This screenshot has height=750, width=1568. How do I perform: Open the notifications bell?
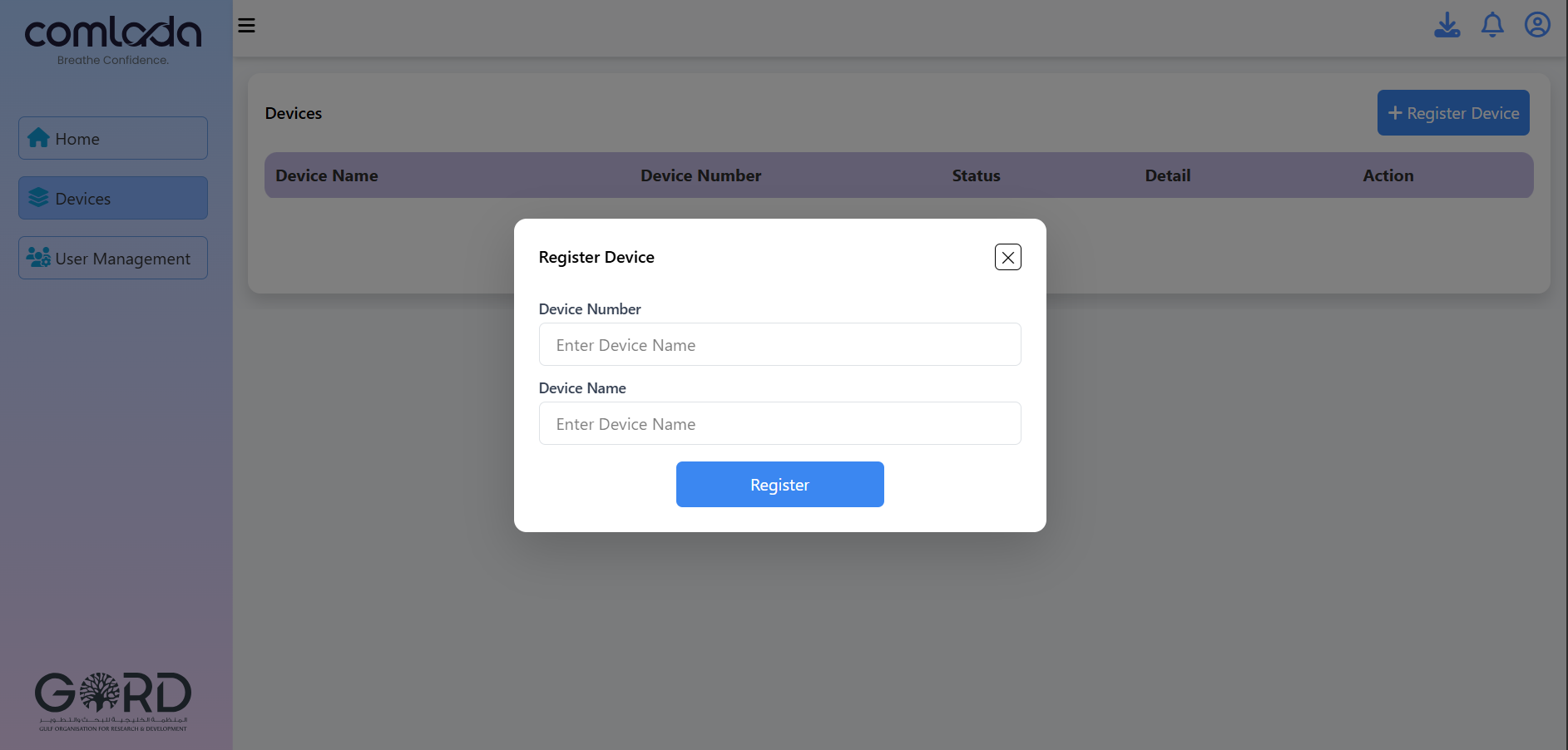pos(1492,25)
